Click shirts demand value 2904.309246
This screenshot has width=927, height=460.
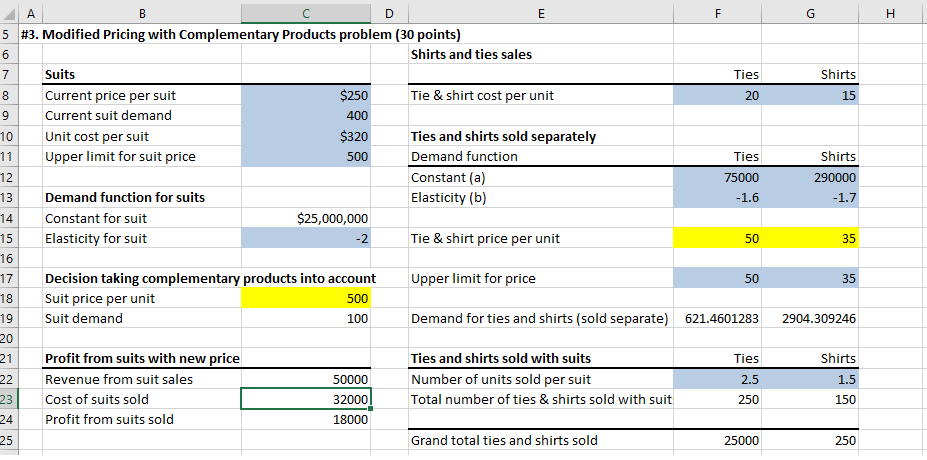coord(810,319)
